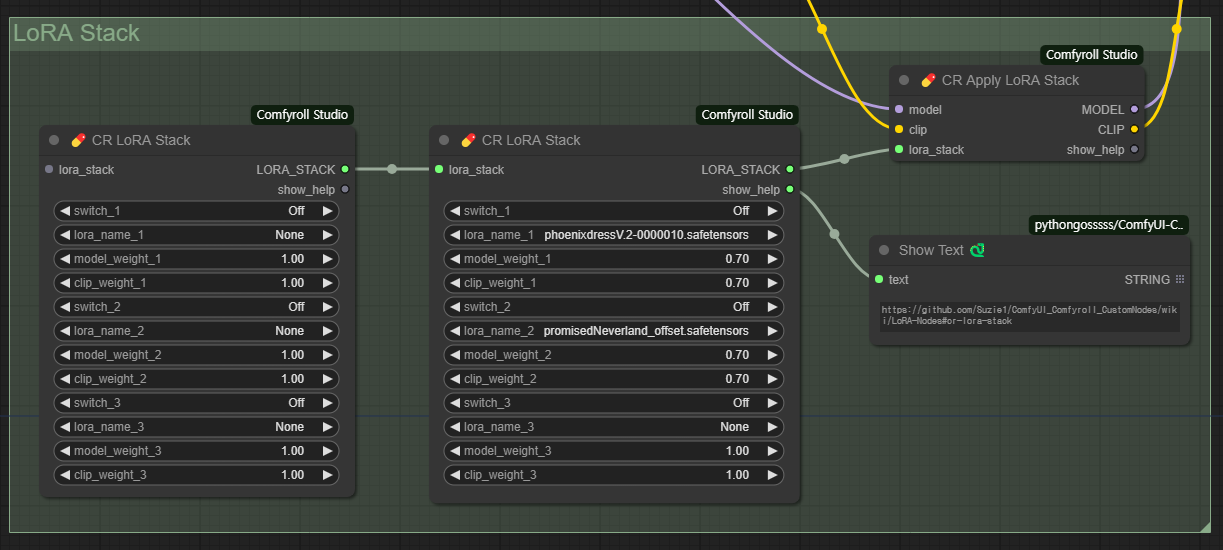
Task: Click the right arrow of phoenixdressV.2 lora_name_1
Action: (x=771, y=235)
